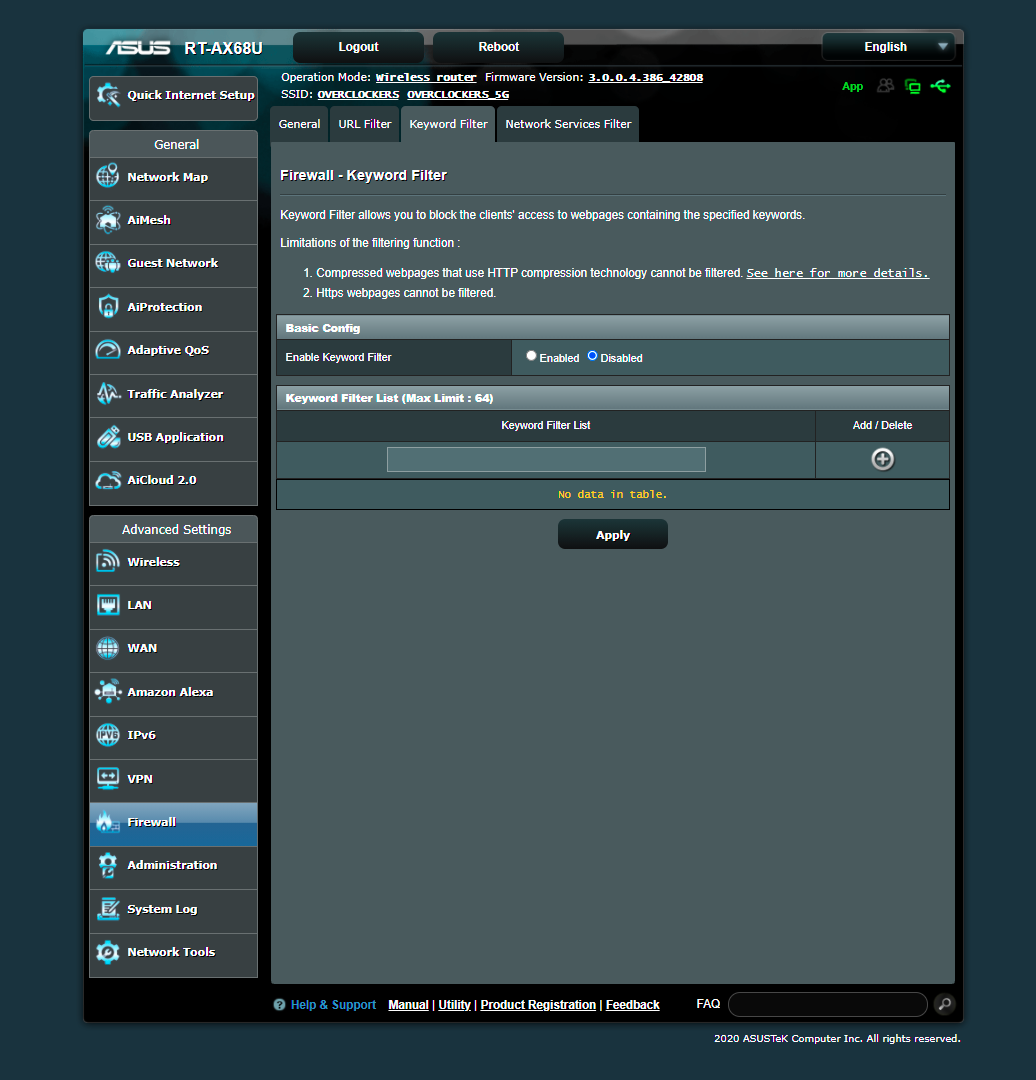The height and width of the screenshot is (1080, 1036).
Task: Open VPN monitor icon
Action: (107, 778)
